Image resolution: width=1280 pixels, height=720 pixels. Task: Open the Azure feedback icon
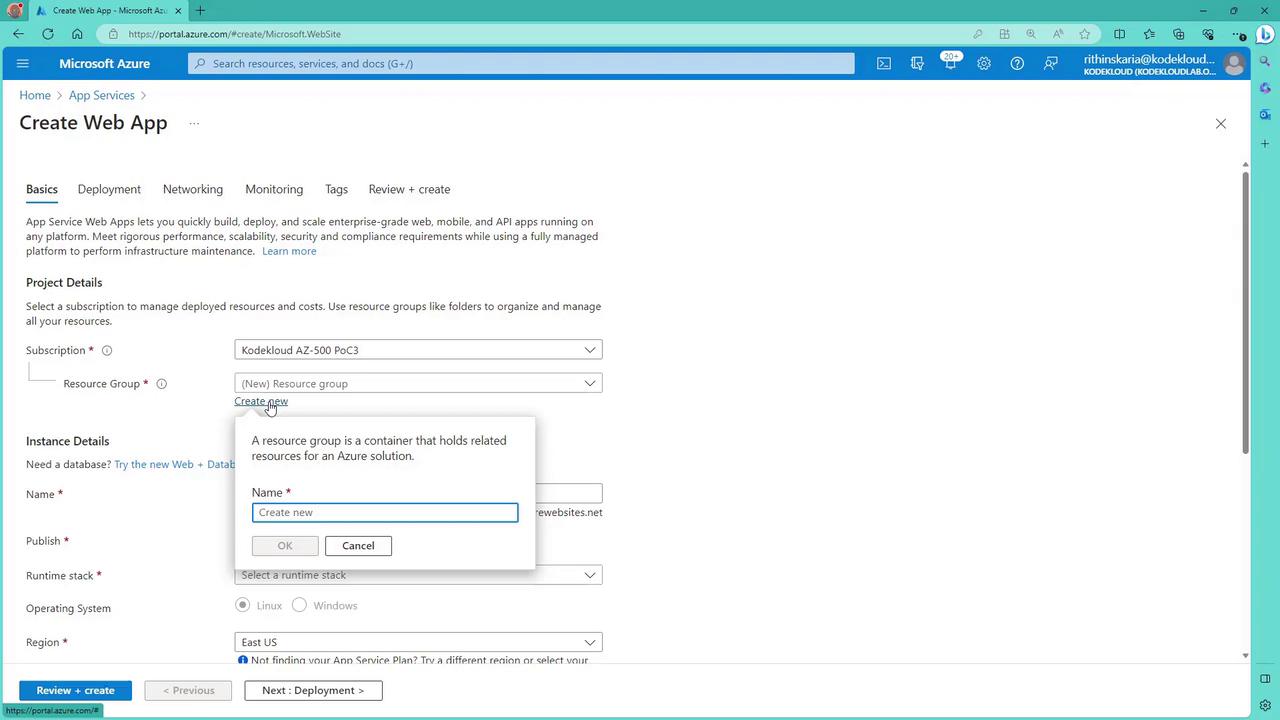[1050, 63]
